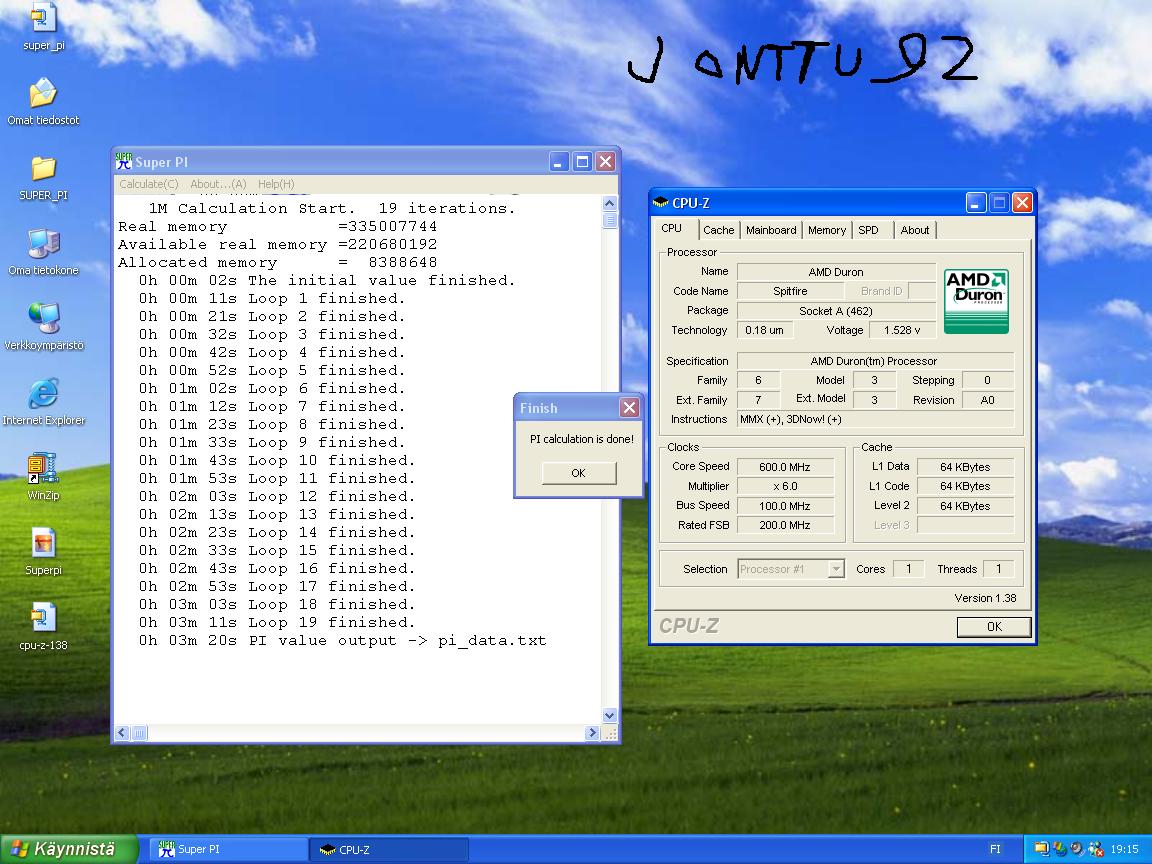Viewport: 1152px width, 864px height.
Task: Switch to the Mainboard tab in CPU-Z
Action: coord(771,230)
